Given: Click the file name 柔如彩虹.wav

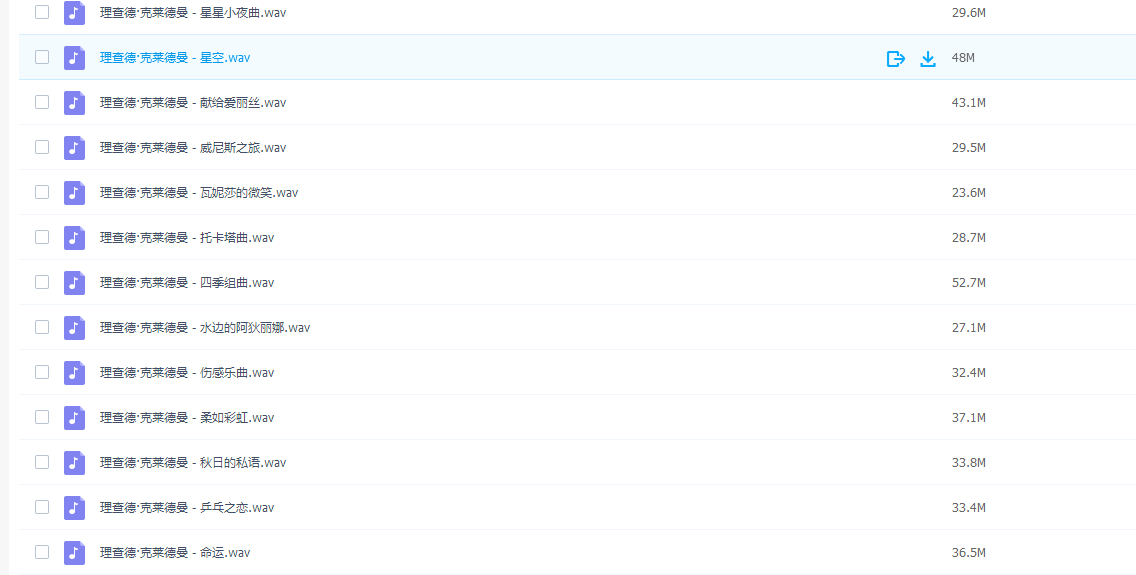Looking at the screenshot, I should pyautogui.click(x=187, y=416).
